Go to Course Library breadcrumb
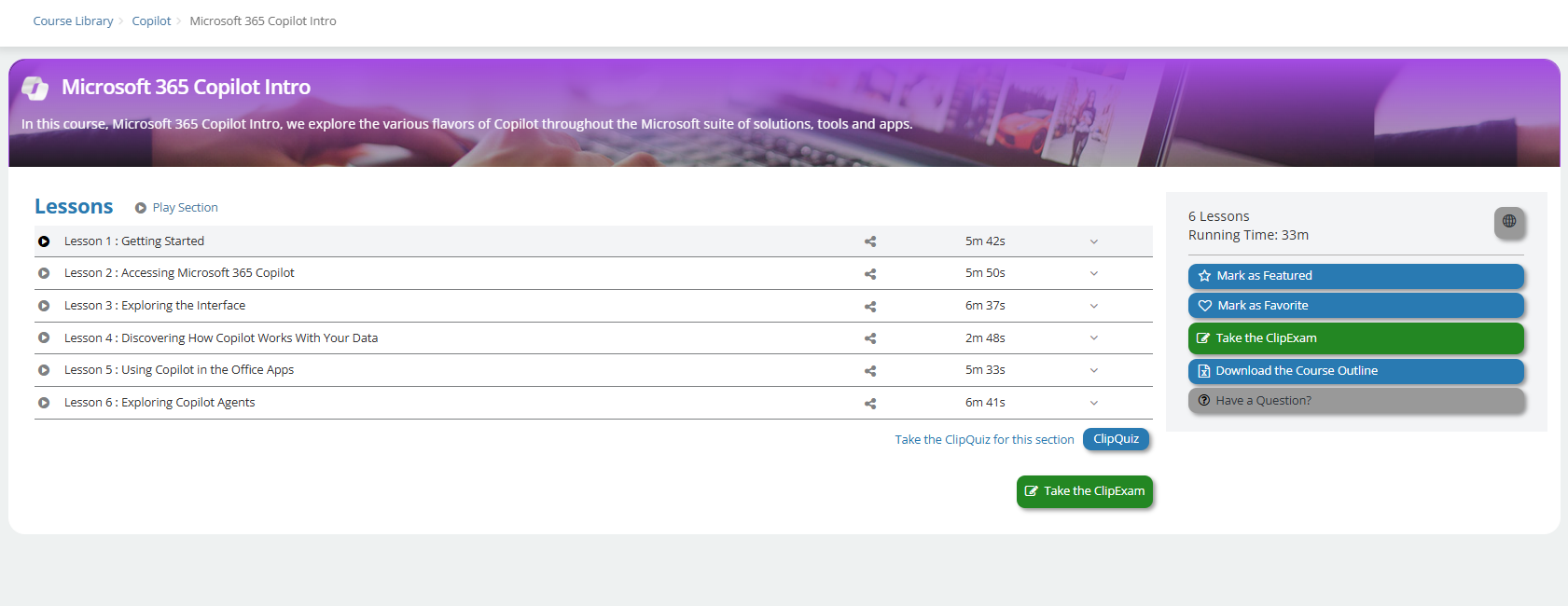Screen dimensions: 1568x606 coord(73,21)
